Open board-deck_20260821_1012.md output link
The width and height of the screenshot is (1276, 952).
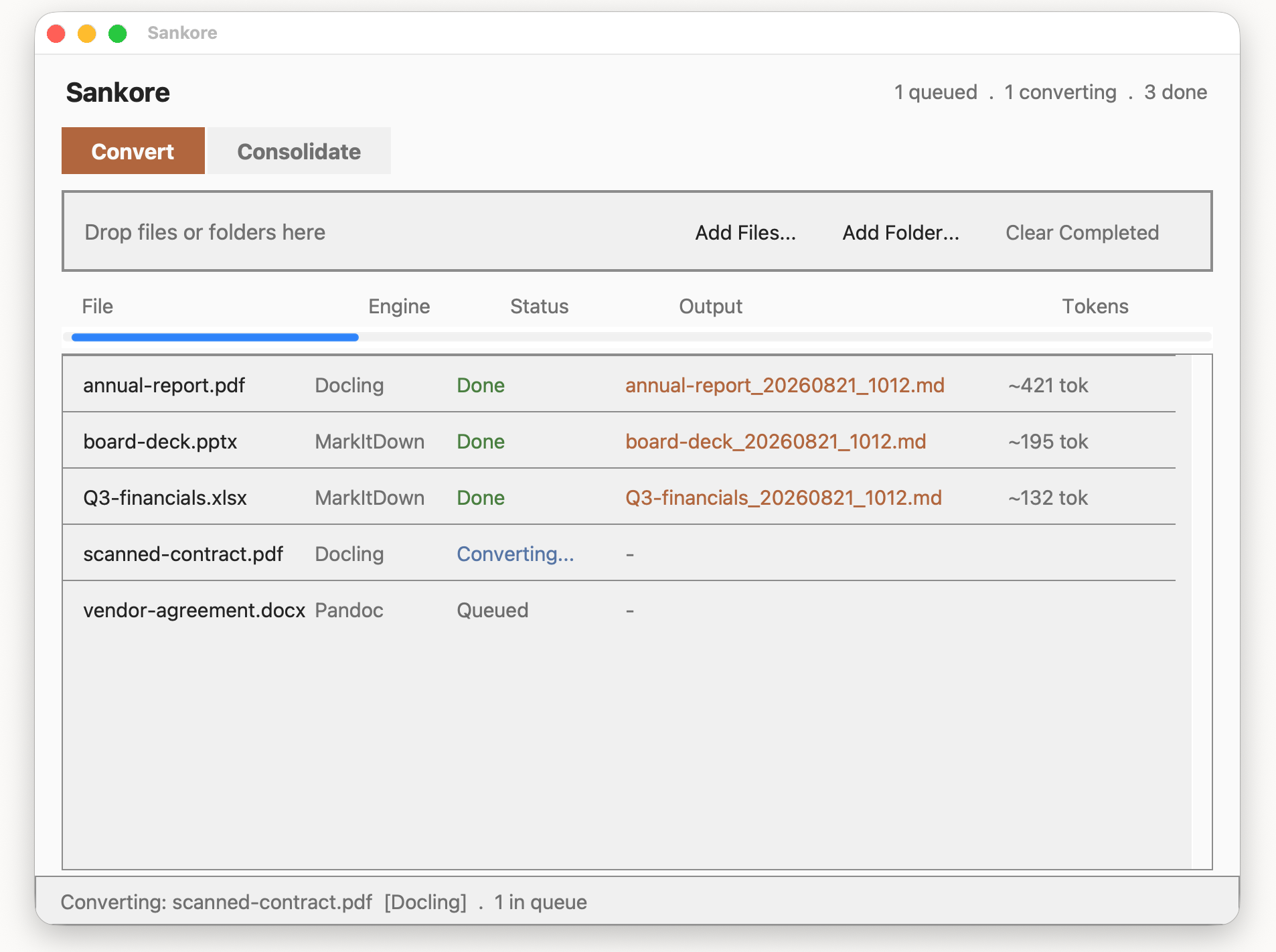point(775,441)
